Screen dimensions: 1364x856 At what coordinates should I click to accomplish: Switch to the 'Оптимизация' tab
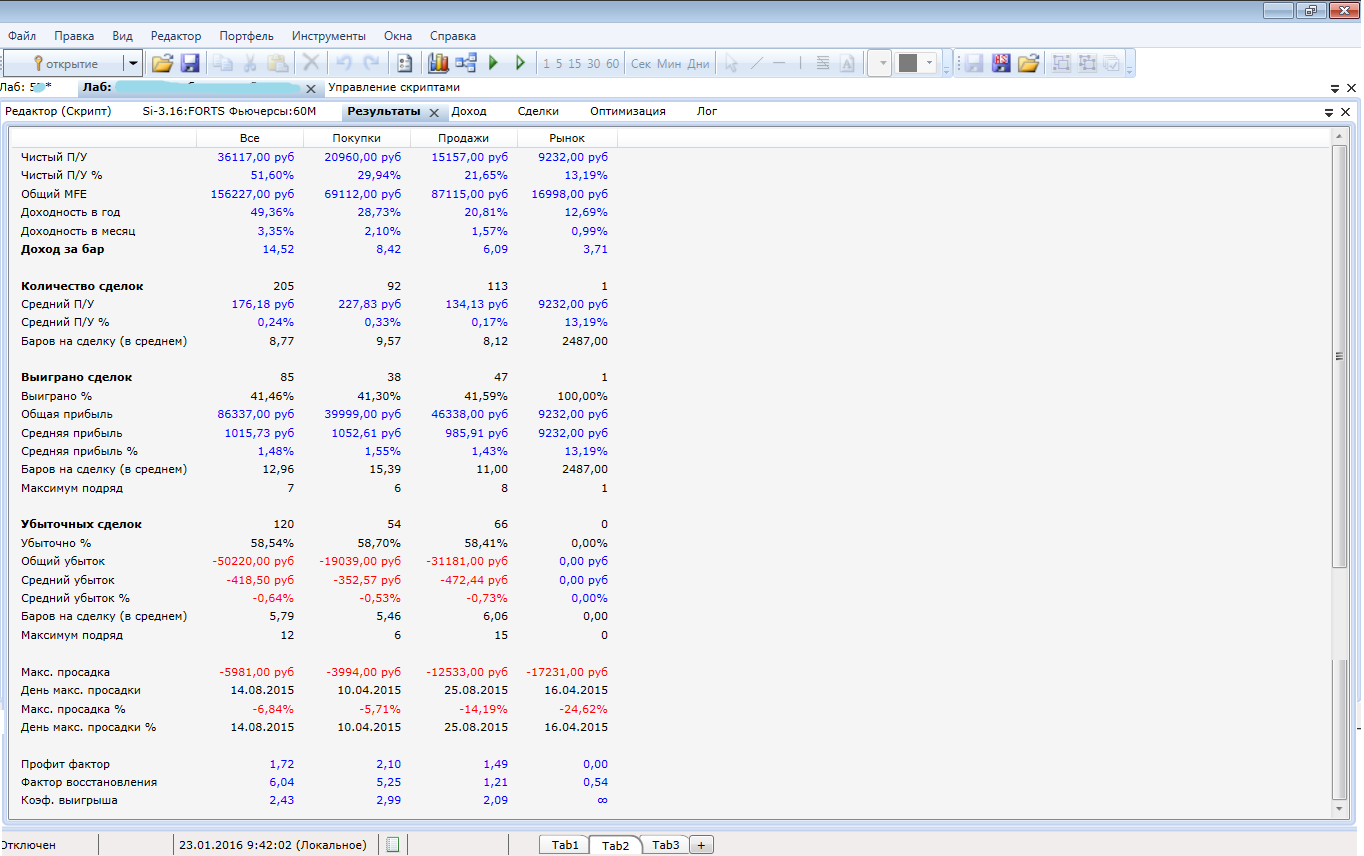[x=627, y=111]
